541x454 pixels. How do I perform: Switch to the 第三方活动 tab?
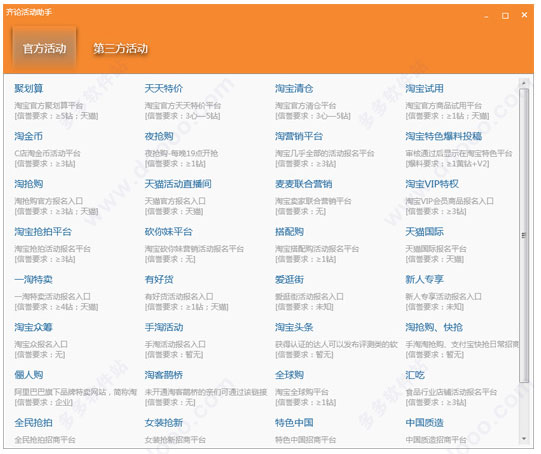[x=120, y=48]
